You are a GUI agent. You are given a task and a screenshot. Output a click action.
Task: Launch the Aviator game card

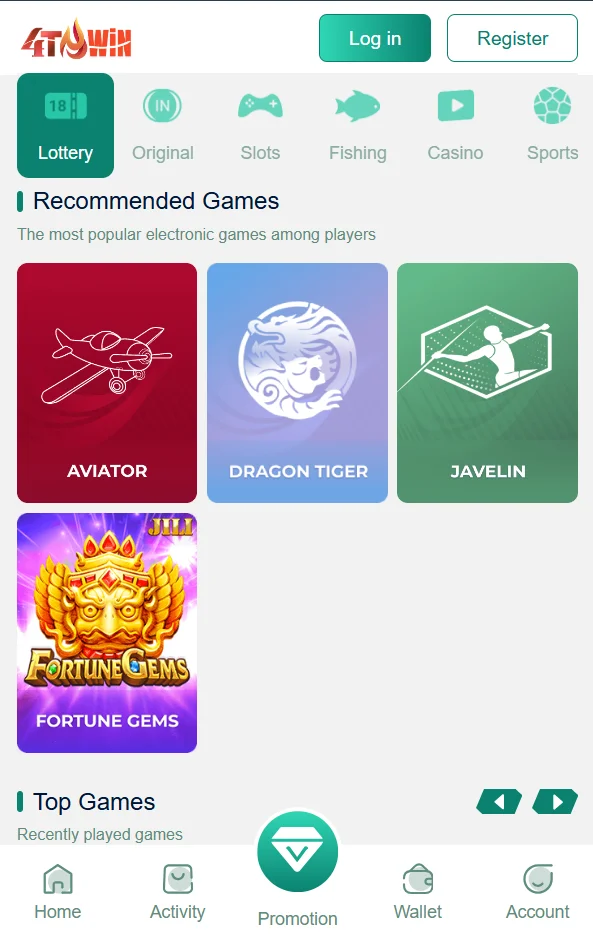point(107,383)
